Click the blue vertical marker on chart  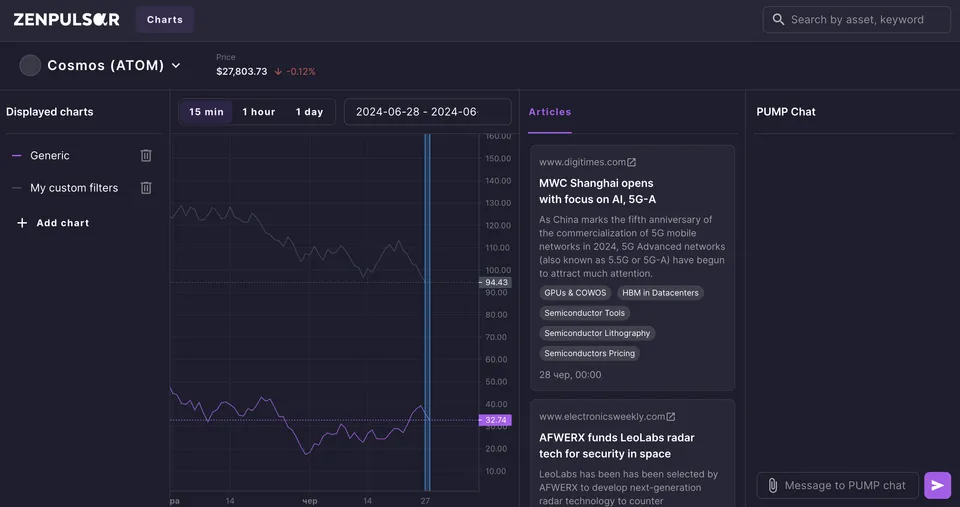point(427,312)
